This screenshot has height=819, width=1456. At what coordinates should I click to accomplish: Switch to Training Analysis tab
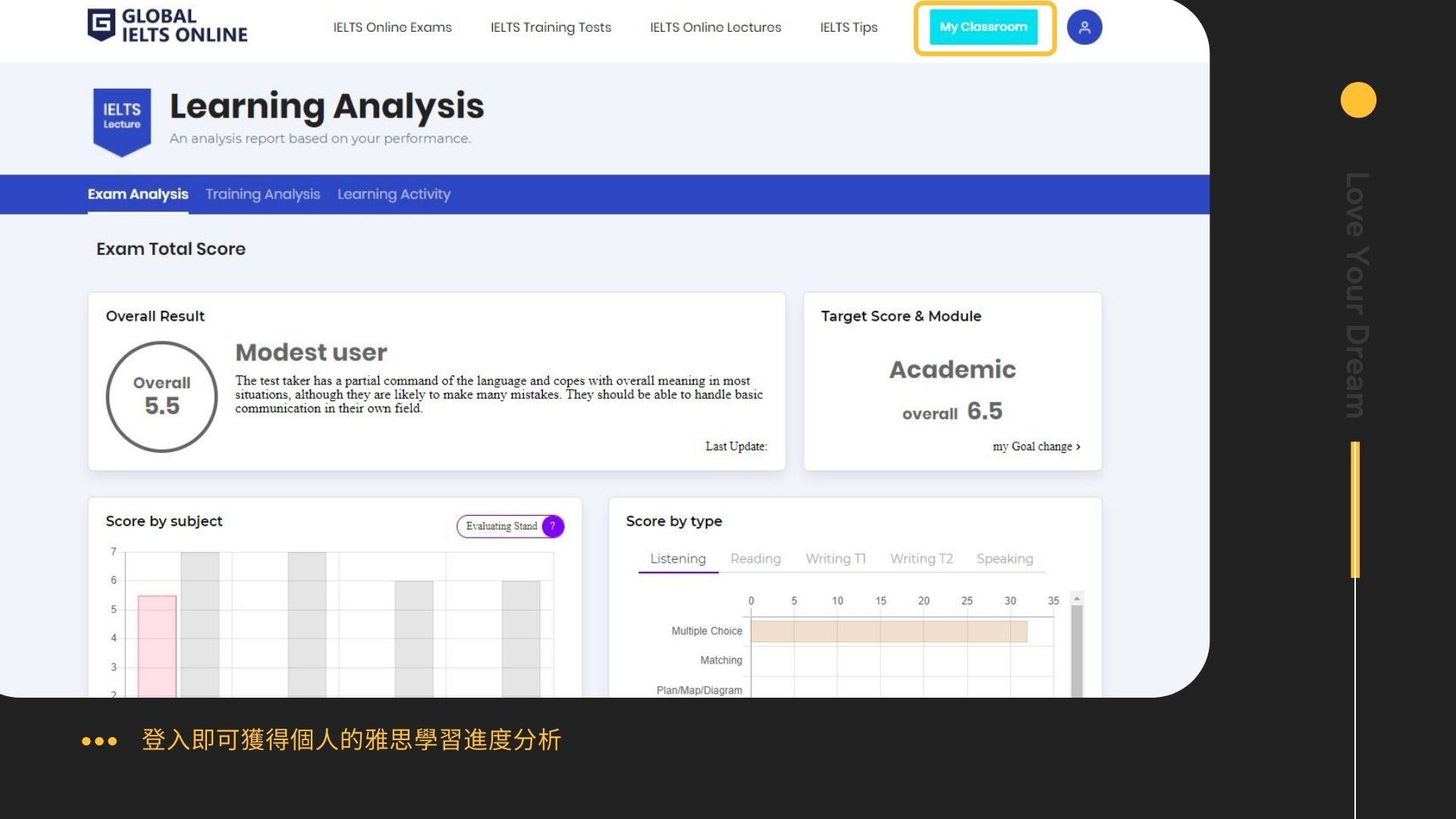[262, 194]
